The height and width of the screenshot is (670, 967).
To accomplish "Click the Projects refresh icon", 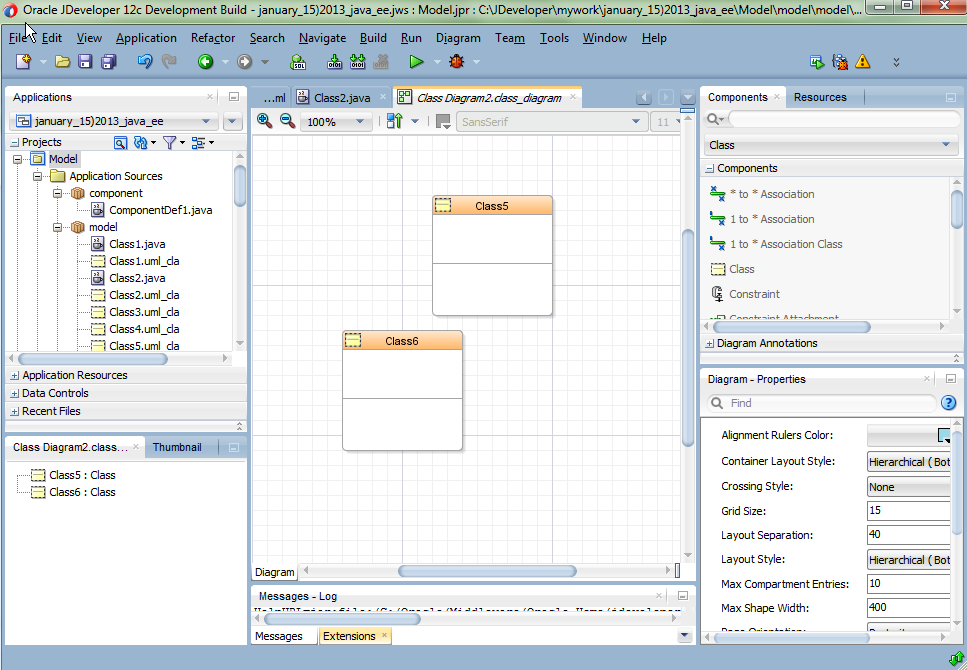I will pos(141,143).
